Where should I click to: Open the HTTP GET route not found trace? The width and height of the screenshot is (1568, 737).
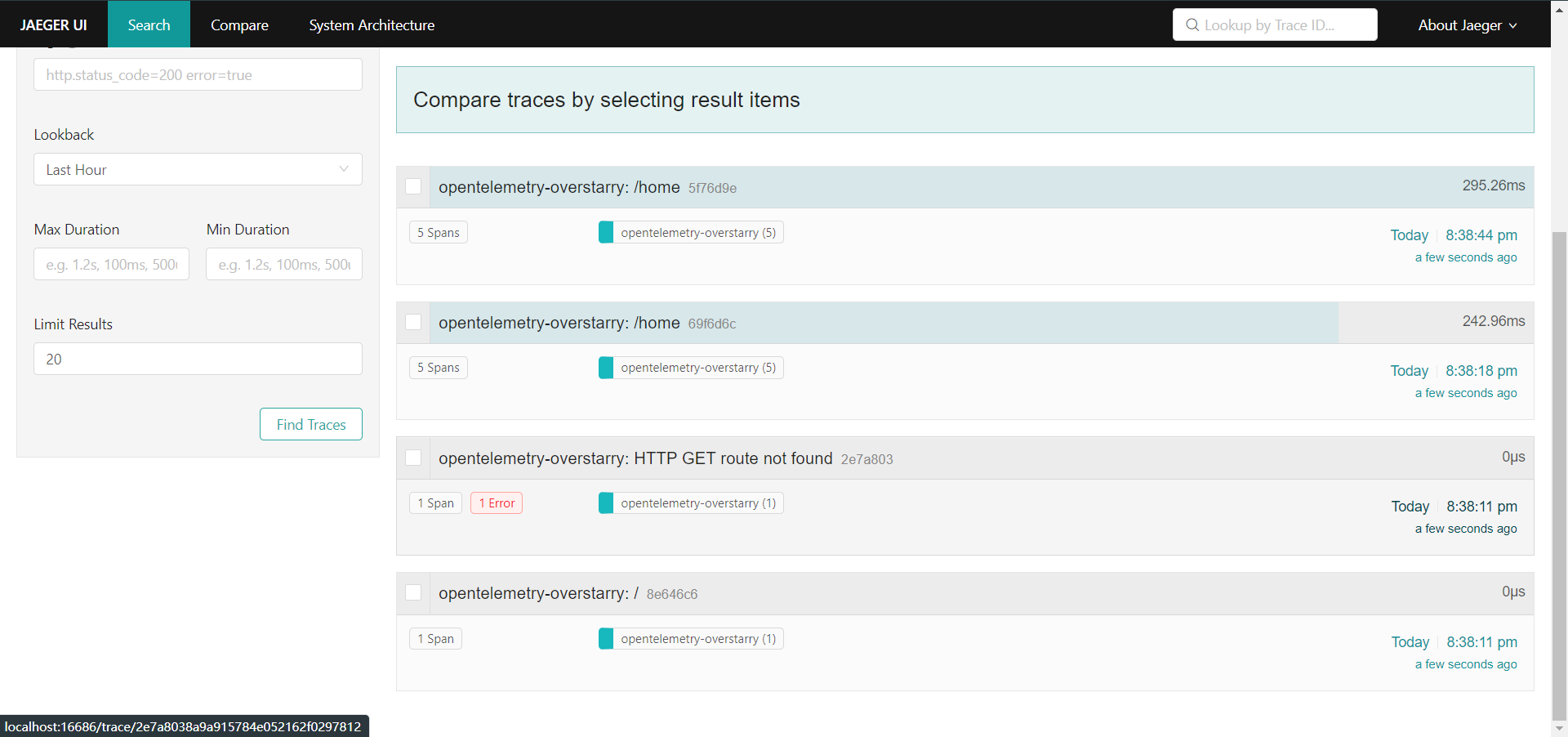coord(635,458)
